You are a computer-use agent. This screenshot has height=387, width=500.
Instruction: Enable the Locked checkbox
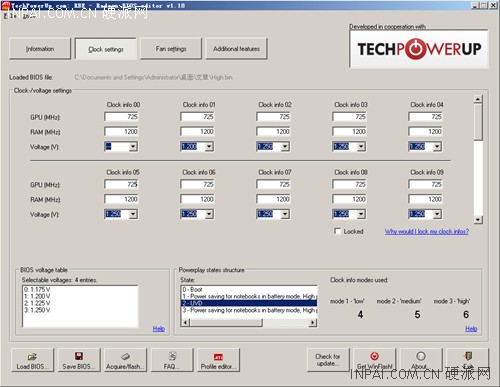(x=338, y=231)
